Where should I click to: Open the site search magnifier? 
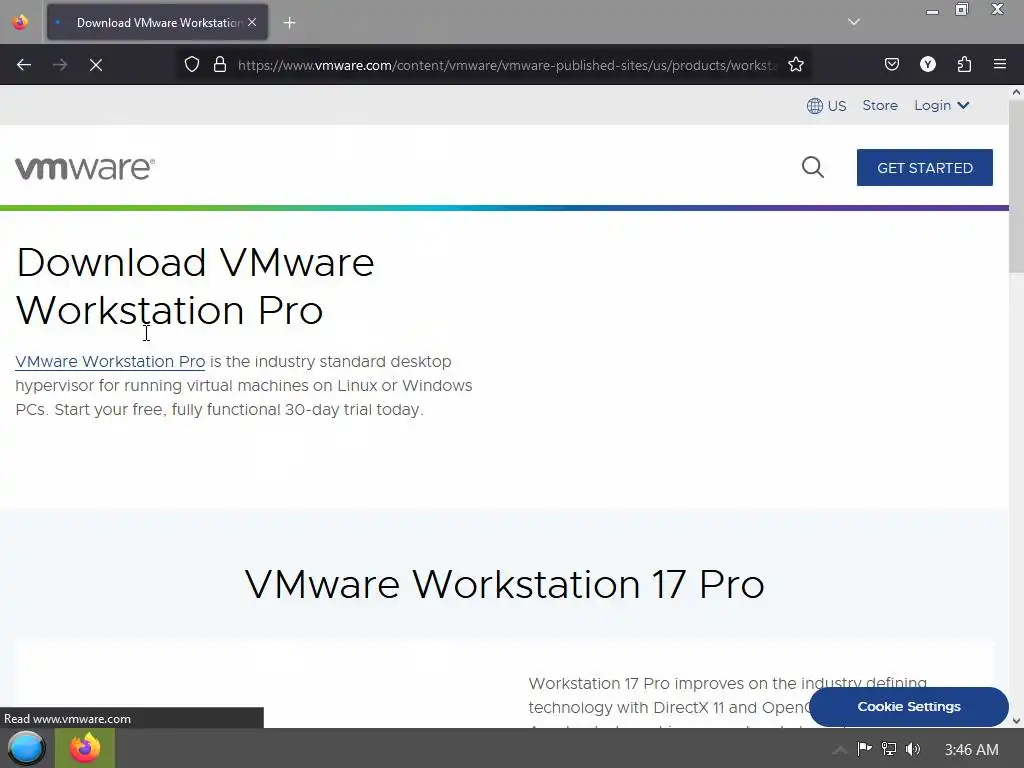(x=812, y=167)
